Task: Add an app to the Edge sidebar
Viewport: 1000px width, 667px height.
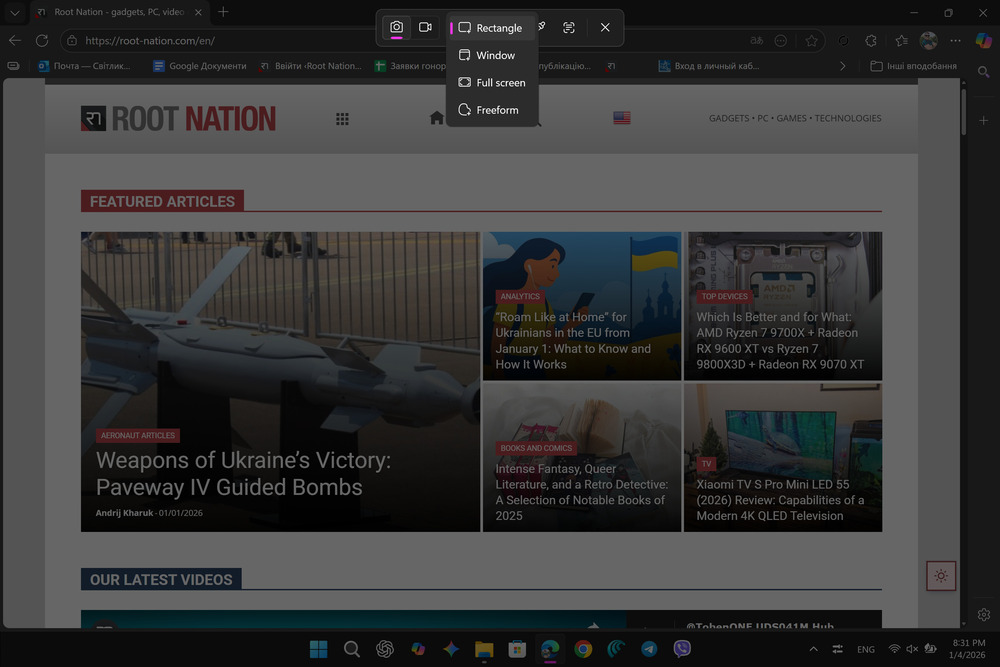Action: click(x=984, y=121)
